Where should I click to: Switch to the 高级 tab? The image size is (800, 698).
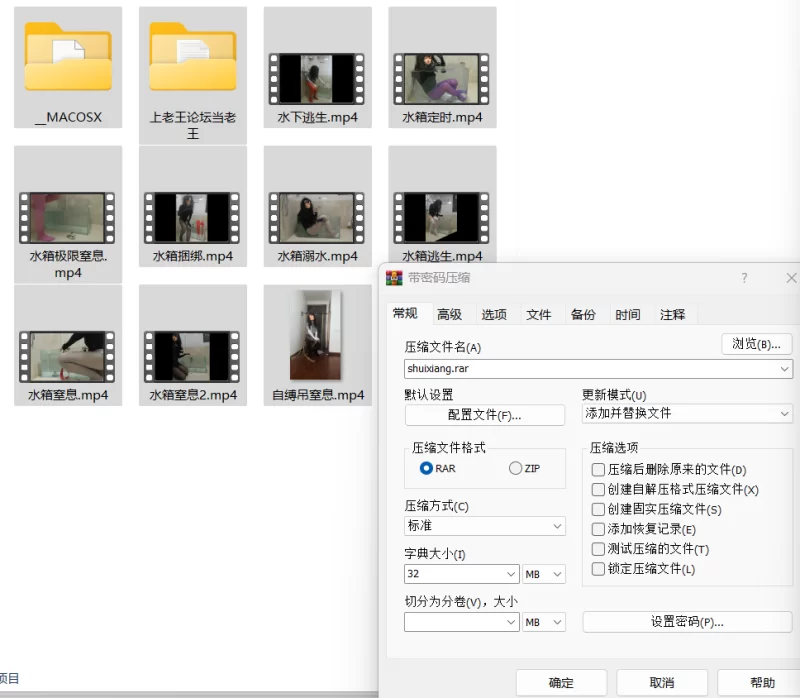tap(449, 314)
